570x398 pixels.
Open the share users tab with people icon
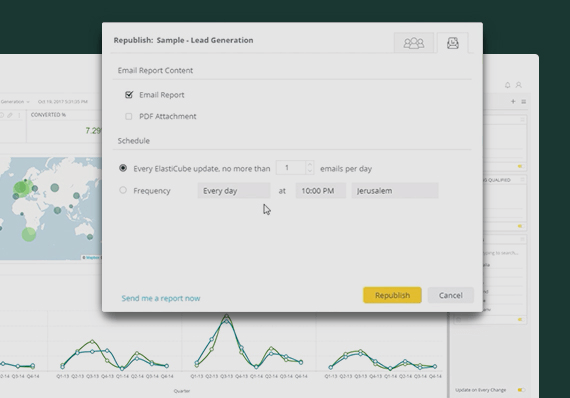click(x=414, y=43)
